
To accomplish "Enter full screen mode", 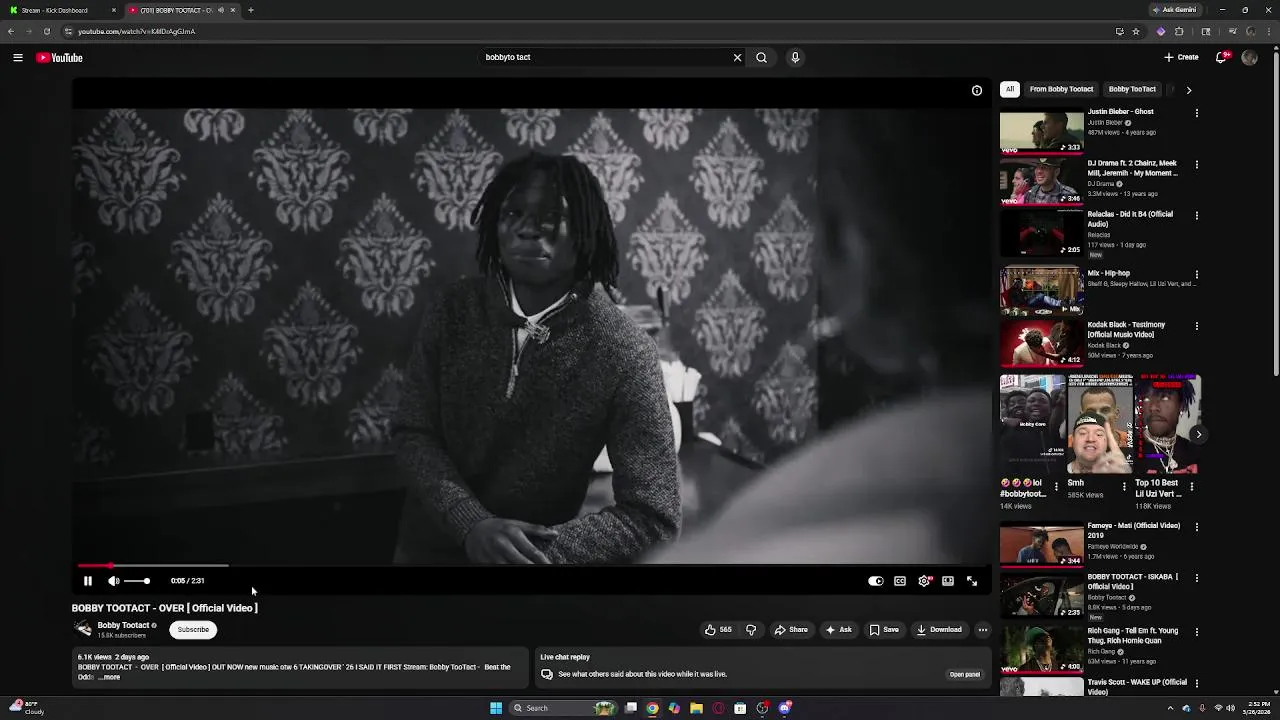I will tap(972, 581).
